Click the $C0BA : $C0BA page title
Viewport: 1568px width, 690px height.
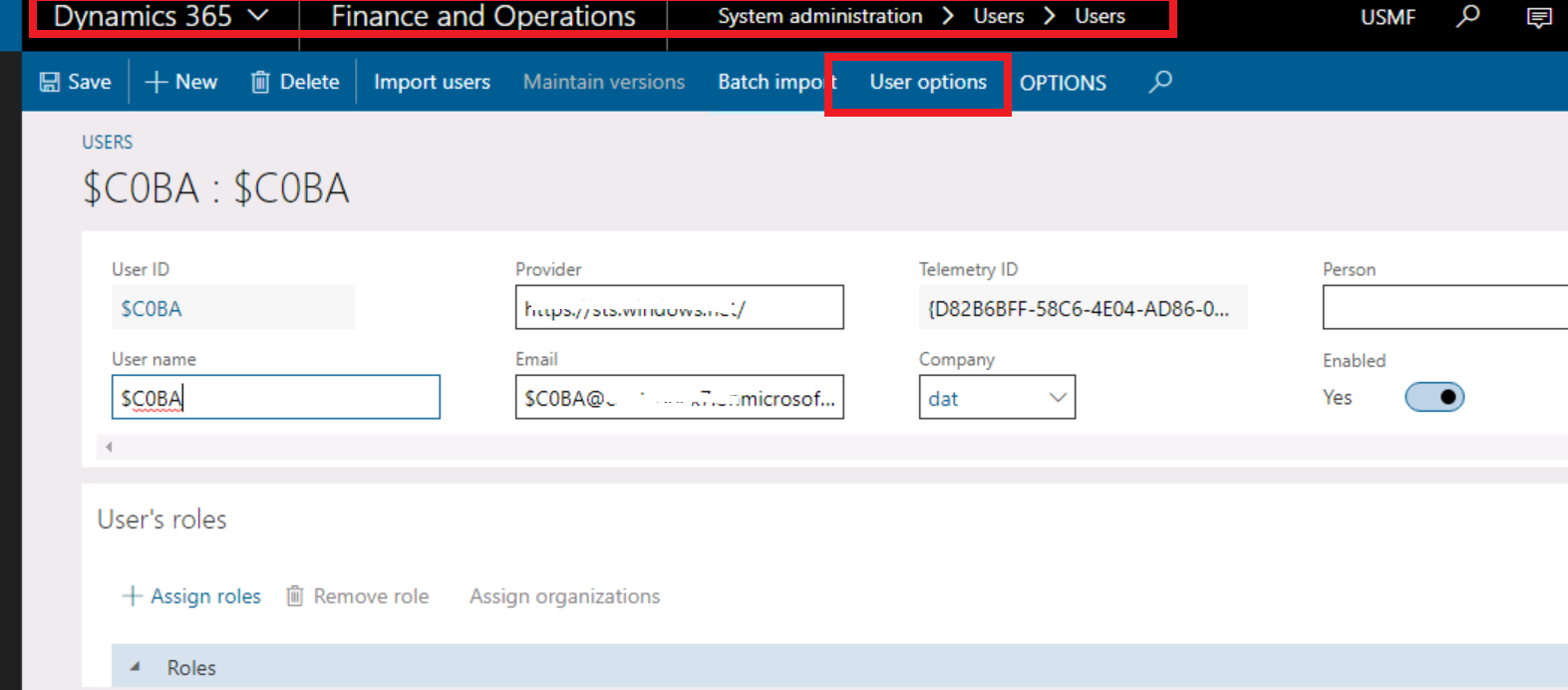tap(215, 187)
